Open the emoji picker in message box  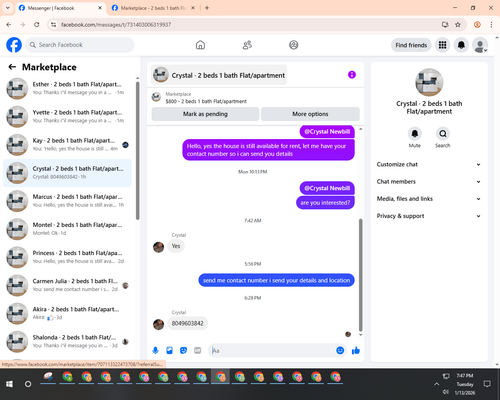[x=340, y=350]
